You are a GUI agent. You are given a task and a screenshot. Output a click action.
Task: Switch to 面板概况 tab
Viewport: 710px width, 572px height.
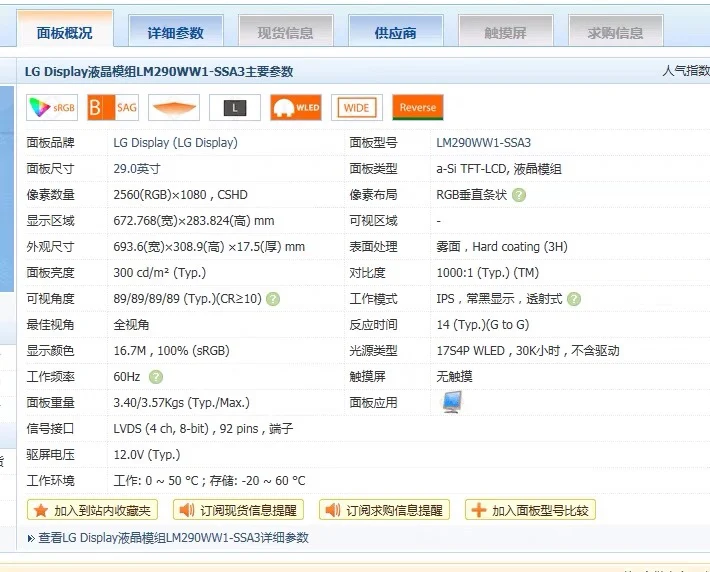click(65, 30)
